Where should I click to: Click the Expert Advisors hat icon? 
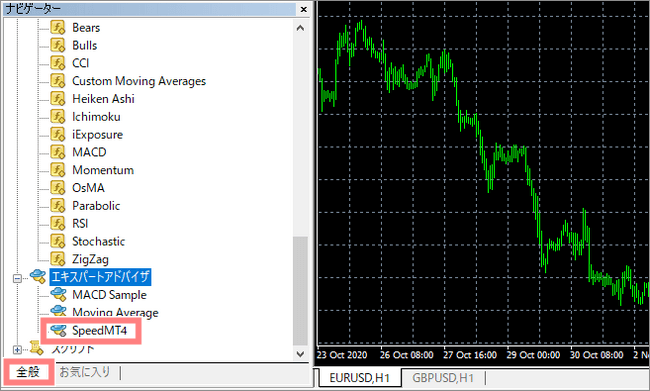point(38,277)
